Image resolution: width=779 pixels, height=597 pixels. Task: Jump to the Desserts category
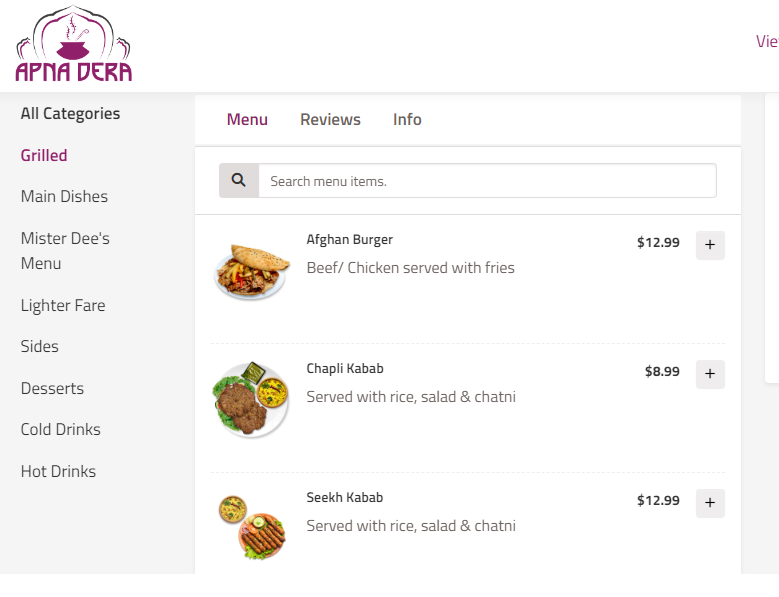click(x=52, y=389)
